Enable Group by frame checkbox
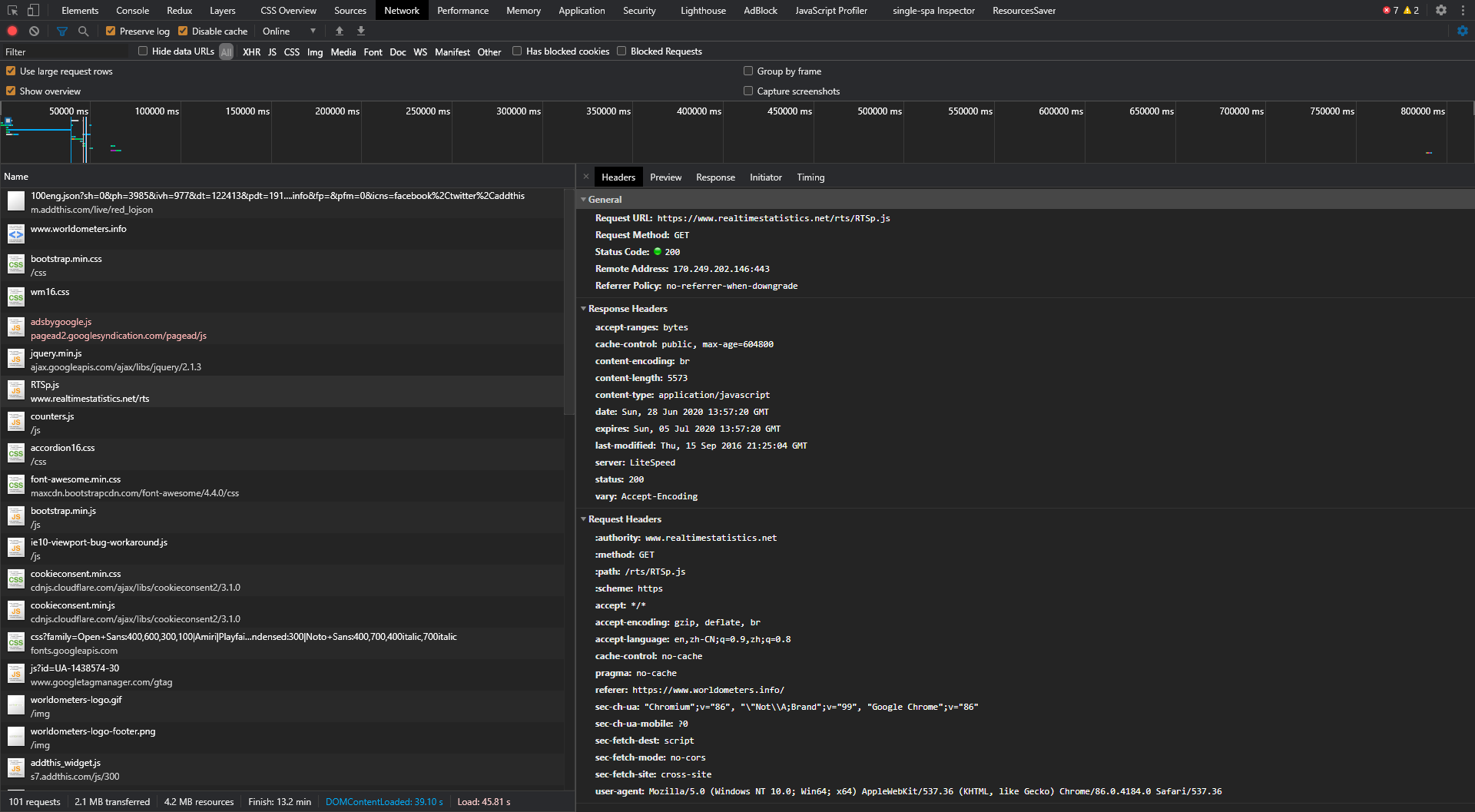 [748, 71]
